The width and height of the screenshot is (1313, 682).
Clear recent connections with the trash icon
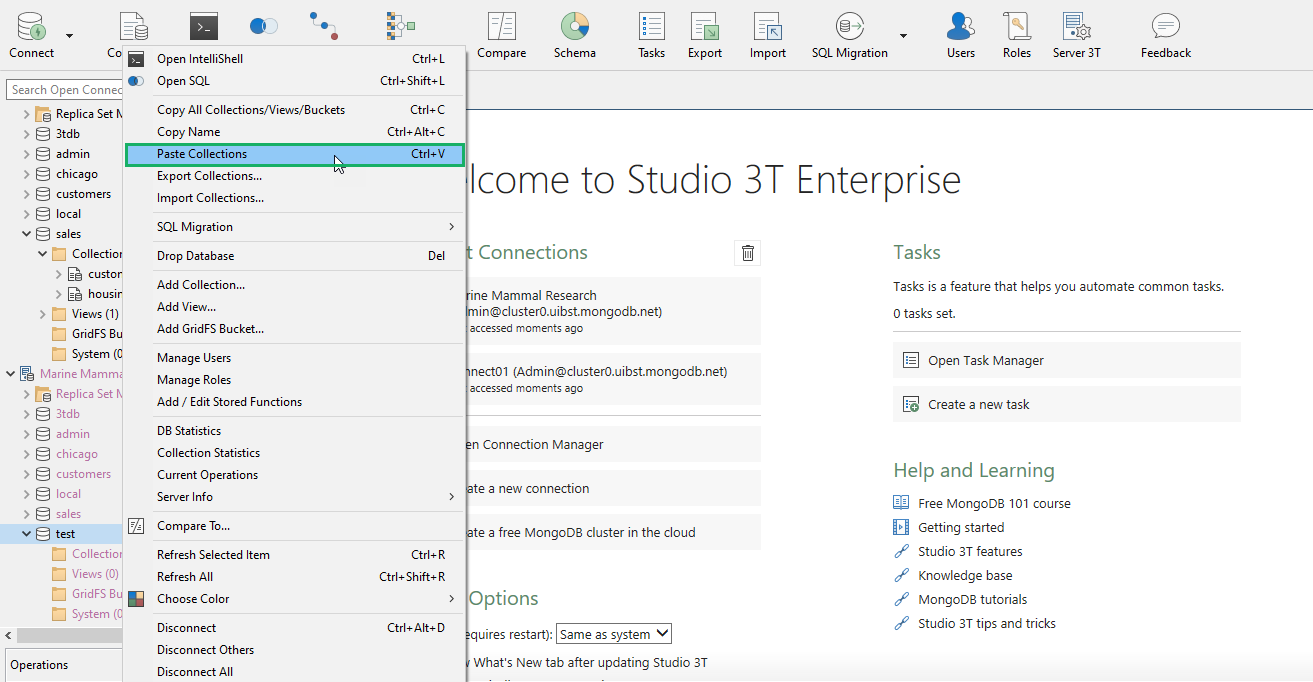[x=746, y=252]
